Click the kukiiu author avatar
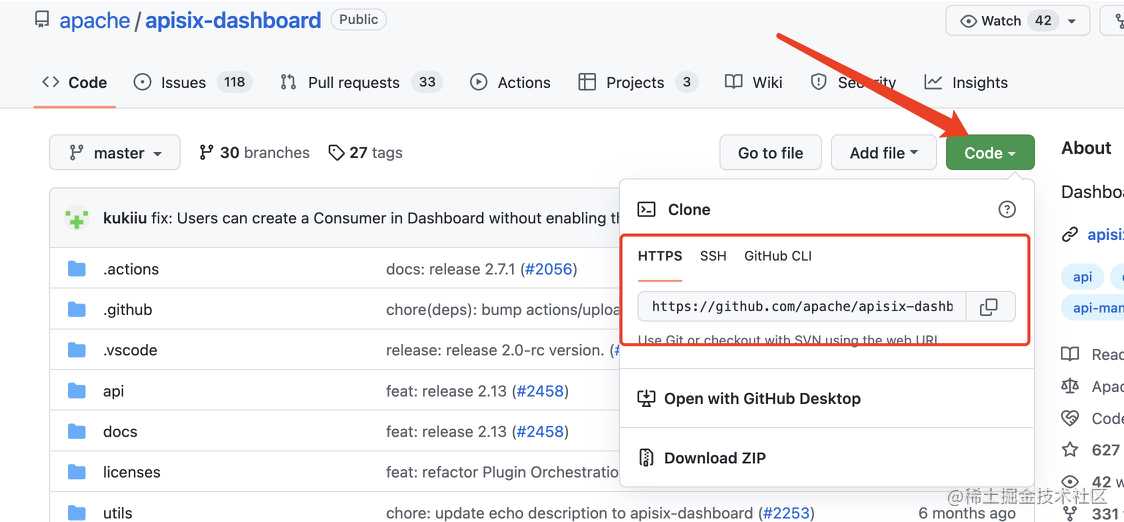 pos(77,218)
